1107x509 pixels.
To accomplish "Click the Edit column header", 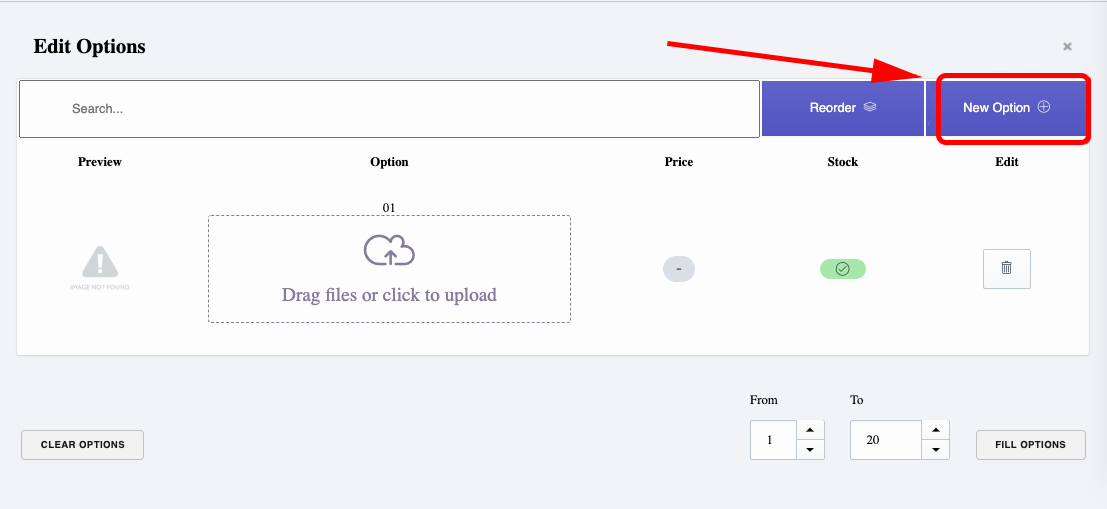I will (x=1007, y=162).
